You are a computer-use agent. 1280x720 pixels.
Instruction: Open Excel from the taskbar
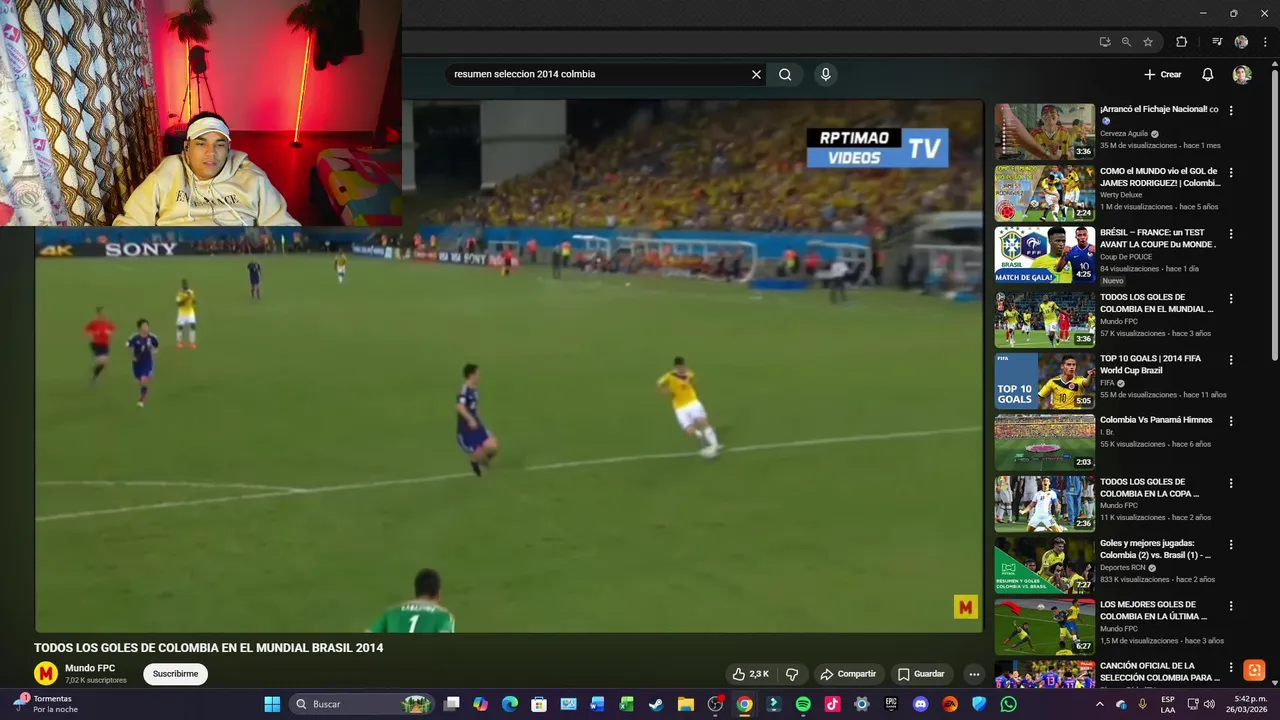coord(627,704)
